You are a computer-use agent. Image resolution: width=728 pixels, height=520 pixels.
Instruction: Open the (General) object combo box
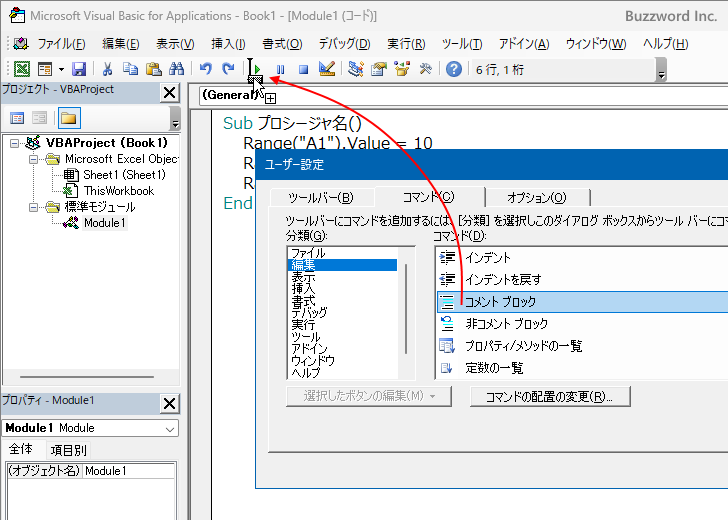463,96
